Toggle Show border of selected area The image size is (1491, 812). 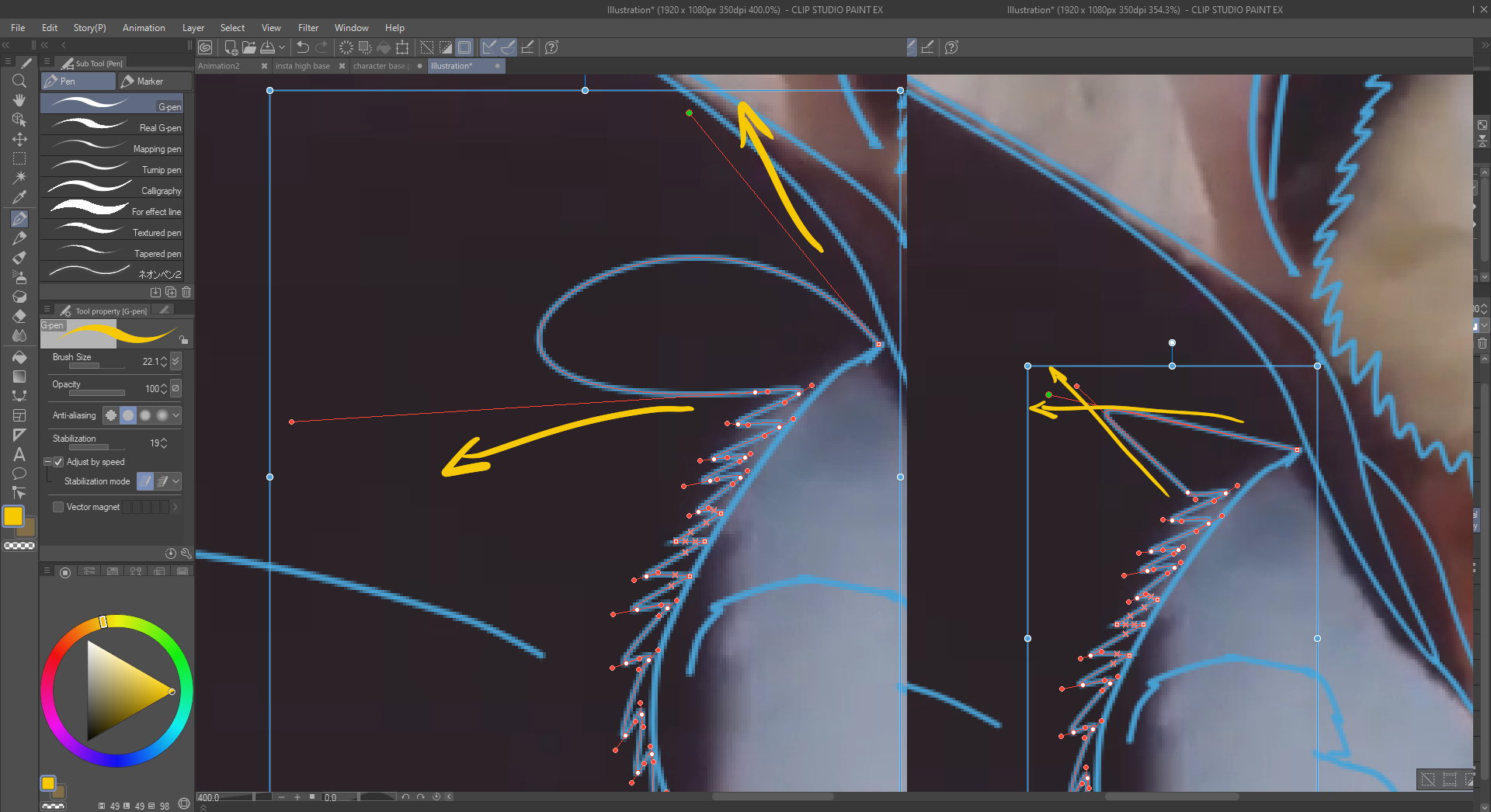464,47
